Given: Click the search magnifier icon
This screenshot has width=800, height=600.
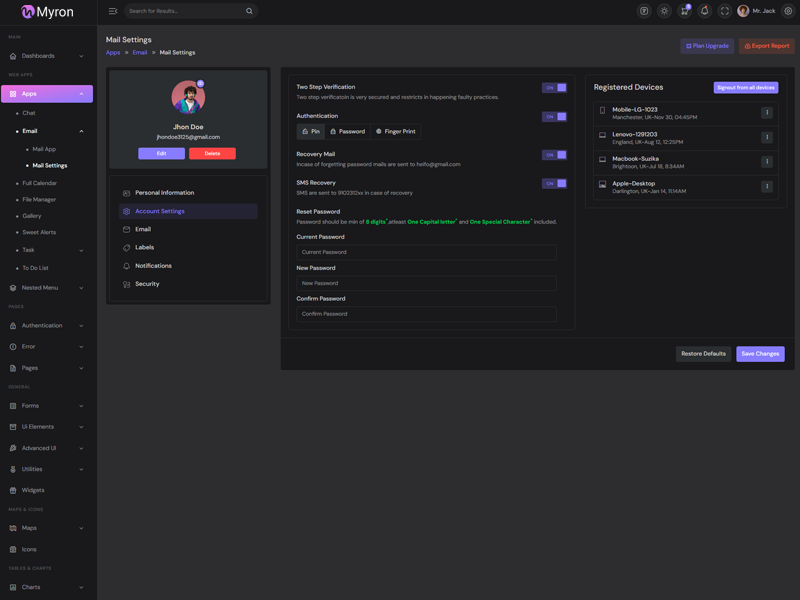Looking at the screenshot, I should click(249, 11).
